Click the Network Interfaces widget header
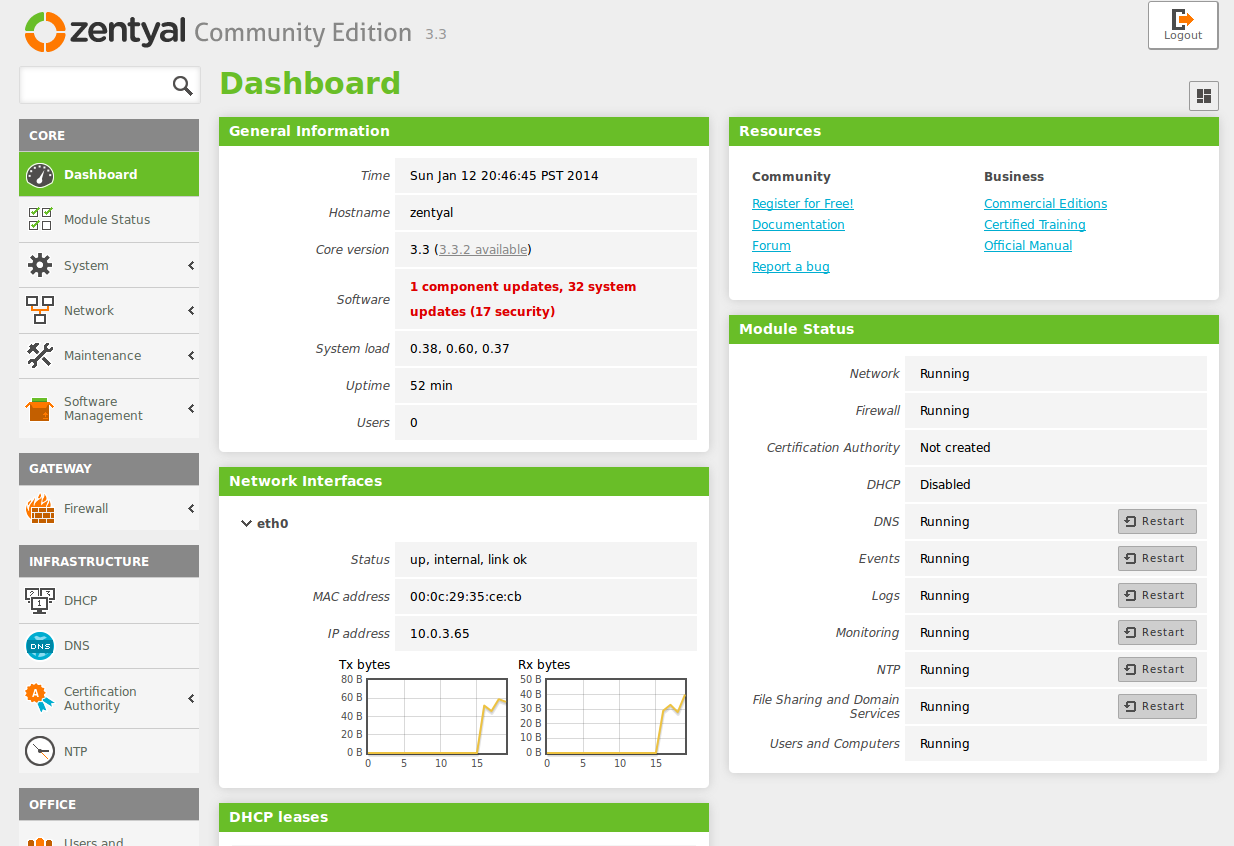Screen dimensions: 1234x846 pyautogui.click(x=464, y=481)
